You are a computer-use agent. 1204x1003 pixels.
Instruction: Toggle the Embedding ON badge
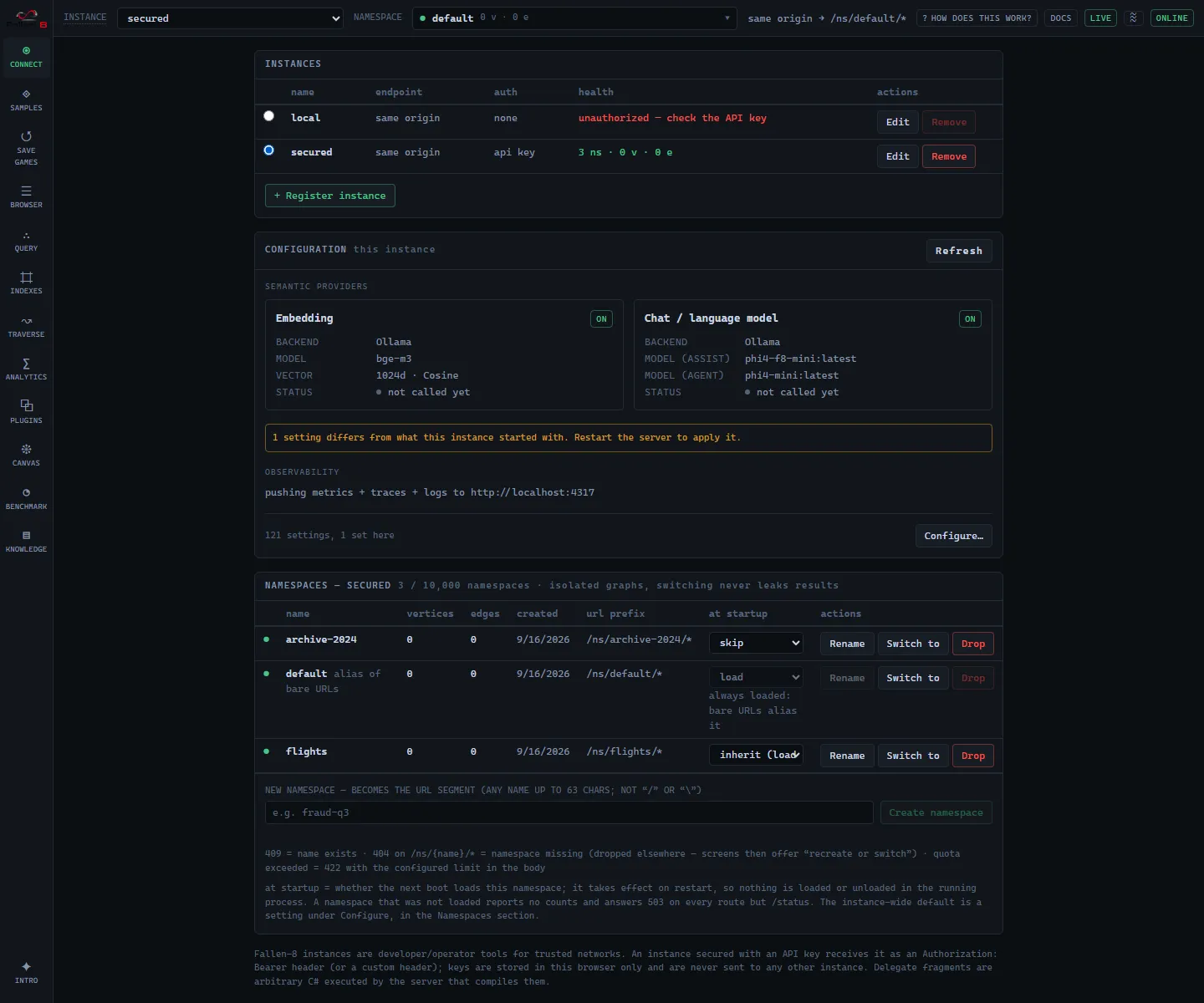click(601, 319)
